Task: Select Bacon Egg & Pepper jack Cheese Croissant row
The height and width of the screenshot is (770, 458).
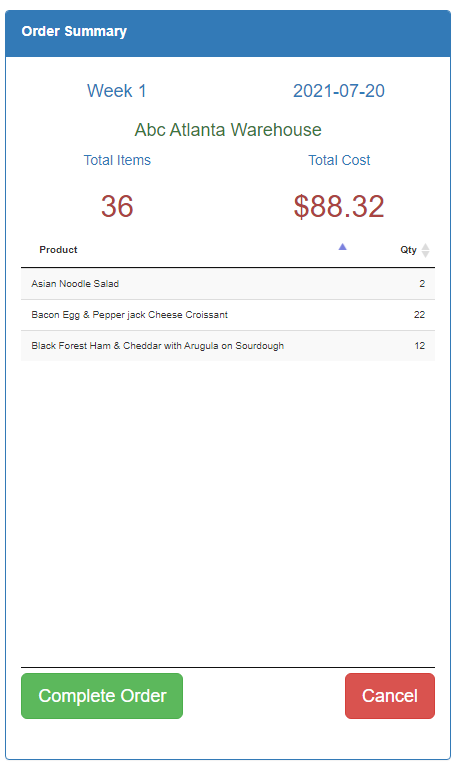Action: (x=228, y=315)
